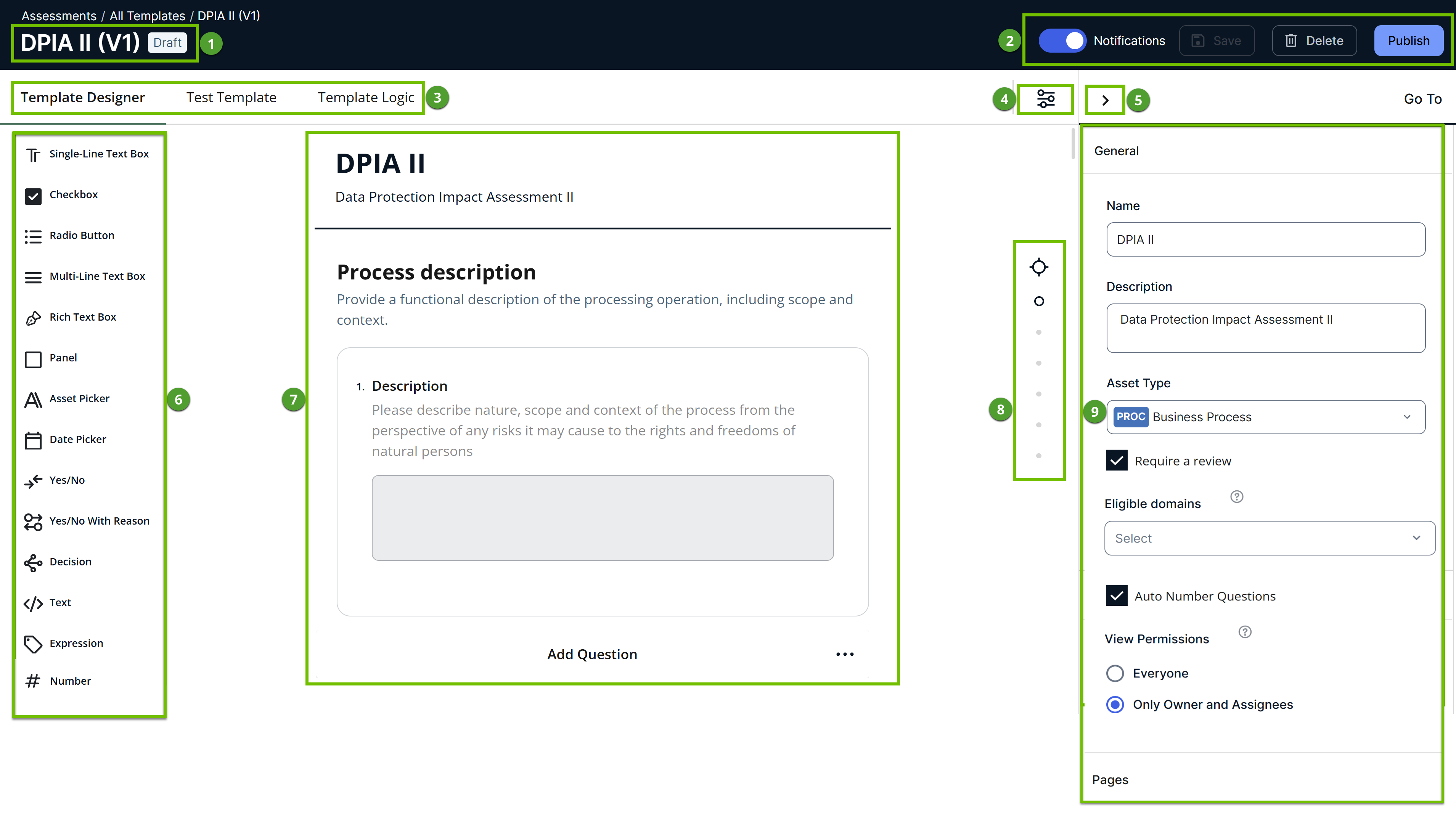
Task: Click the Name input field
Action: pos(1265,239)
